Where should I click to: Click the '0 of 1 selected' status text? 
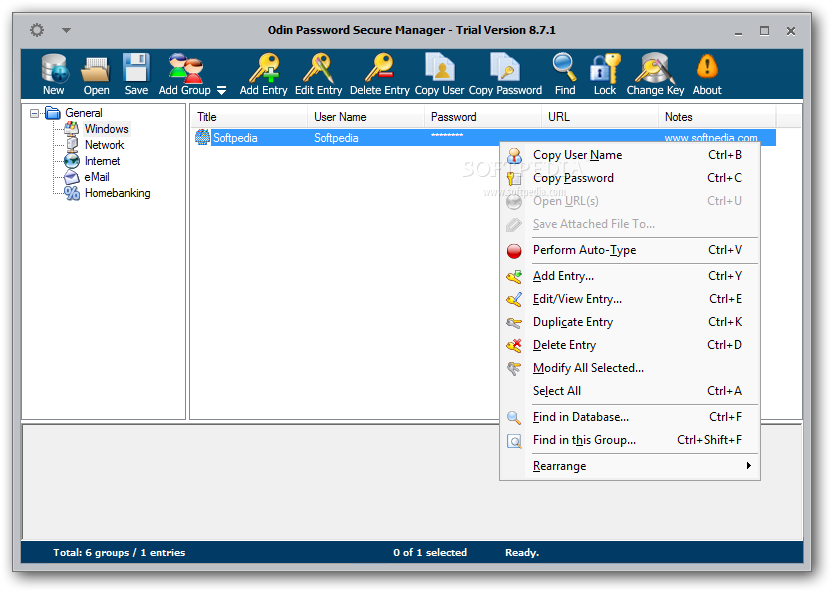[430, 553]
